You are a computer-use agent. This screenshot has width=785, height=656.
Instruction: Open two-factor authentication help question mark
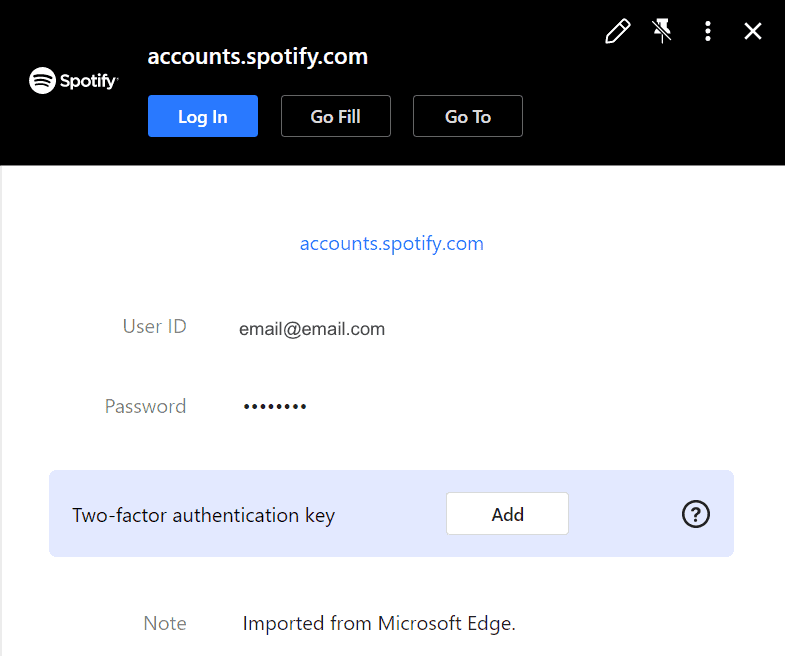pyautogui.click(x=695, y=514)
